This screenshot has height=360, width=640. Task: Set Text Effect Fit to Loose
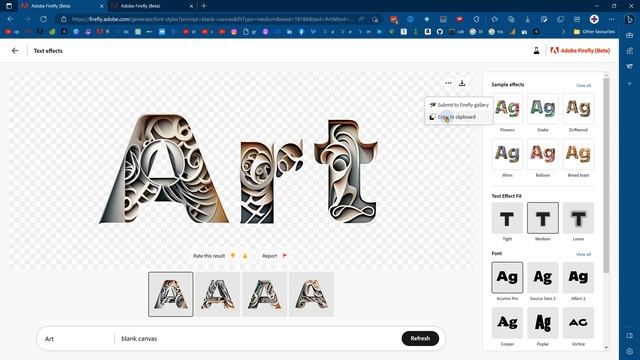[x=578, y=218]
